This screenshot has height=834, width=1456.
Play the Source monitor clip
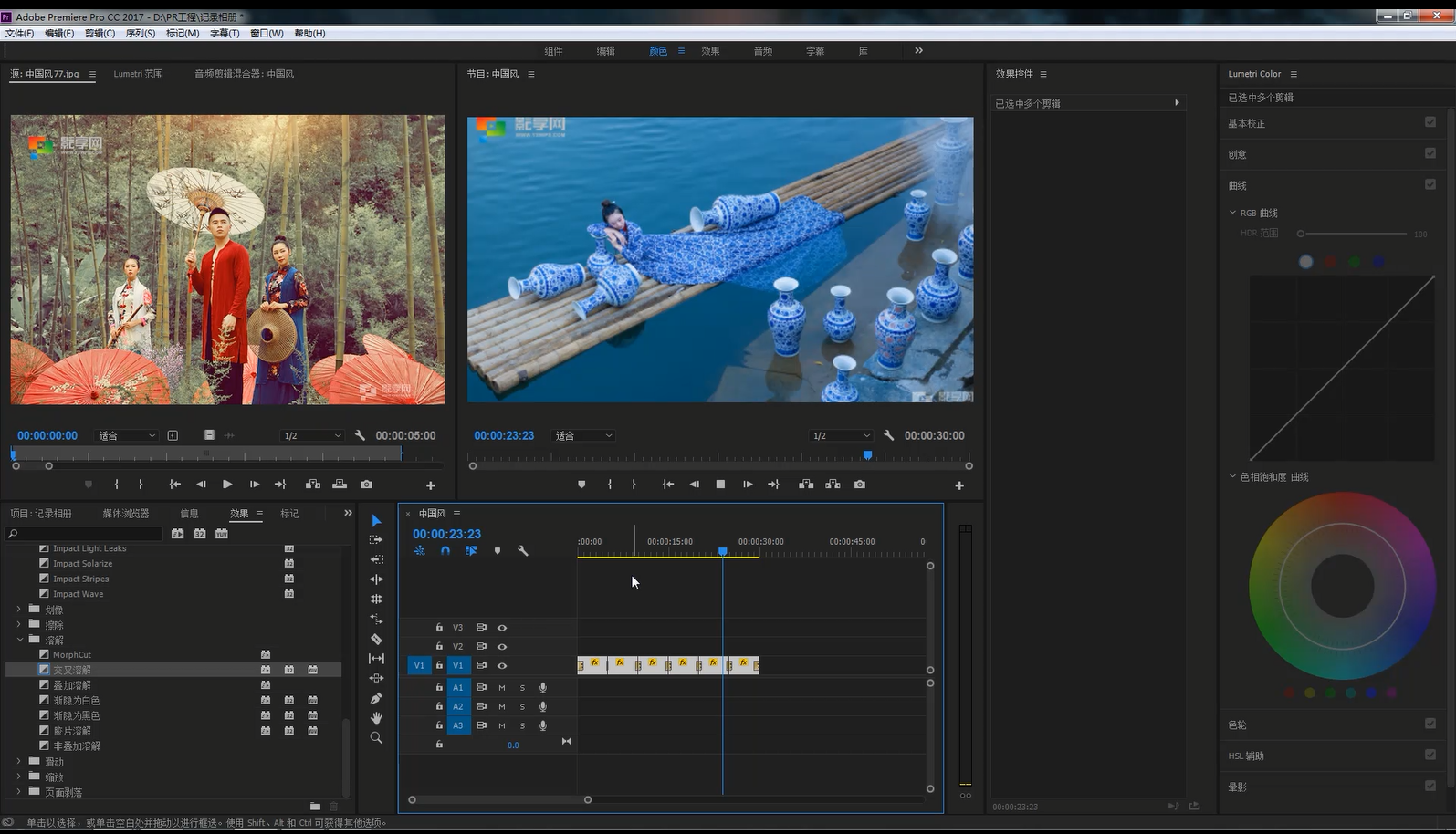227,485
